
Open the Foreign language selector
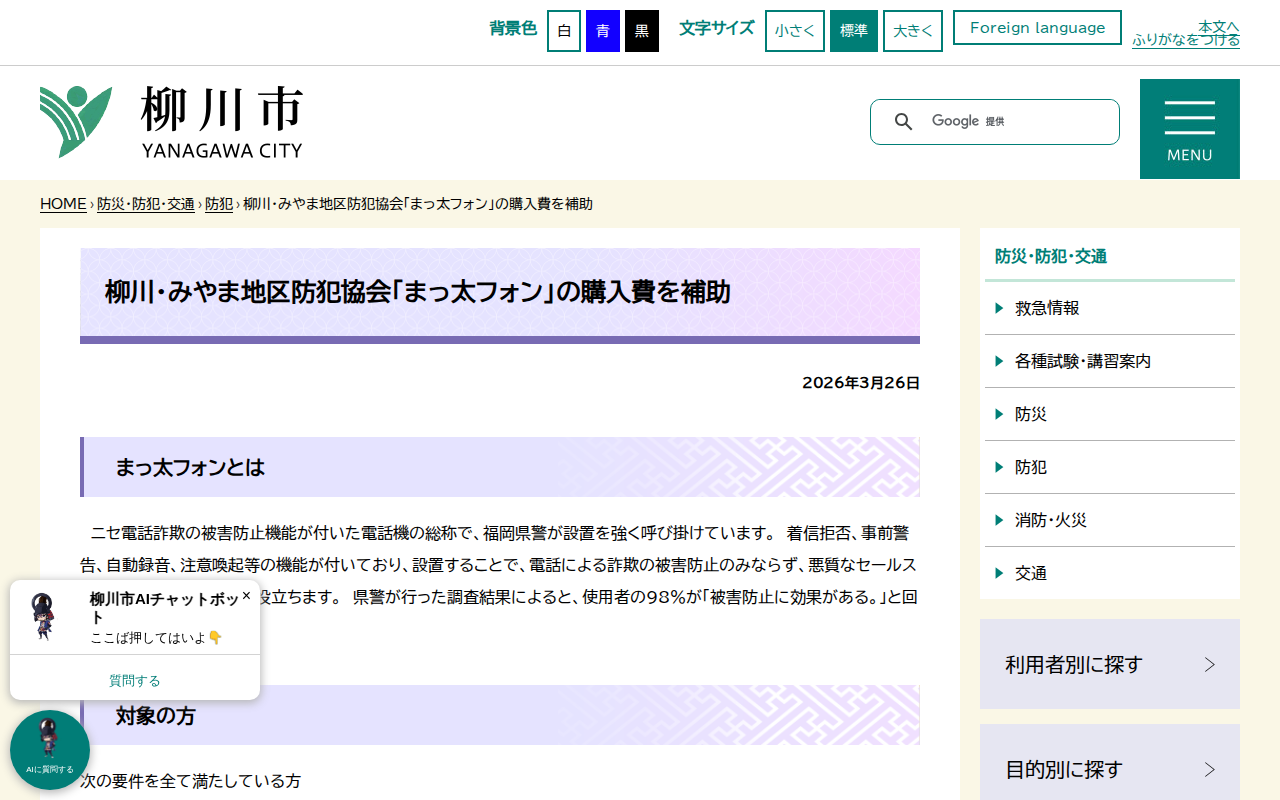point(1037,28)
